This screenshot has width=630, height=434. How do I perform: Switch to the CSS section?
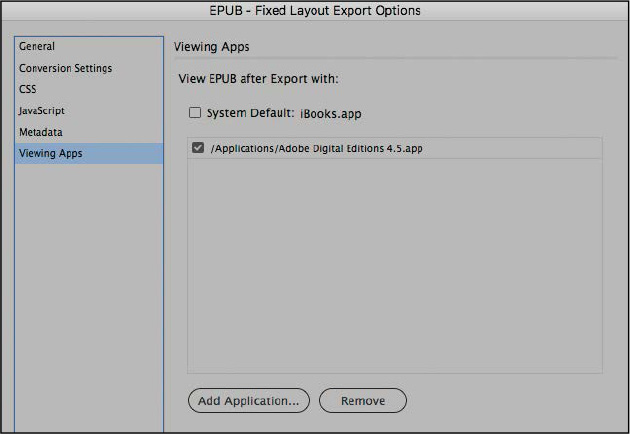coord(28,89)
